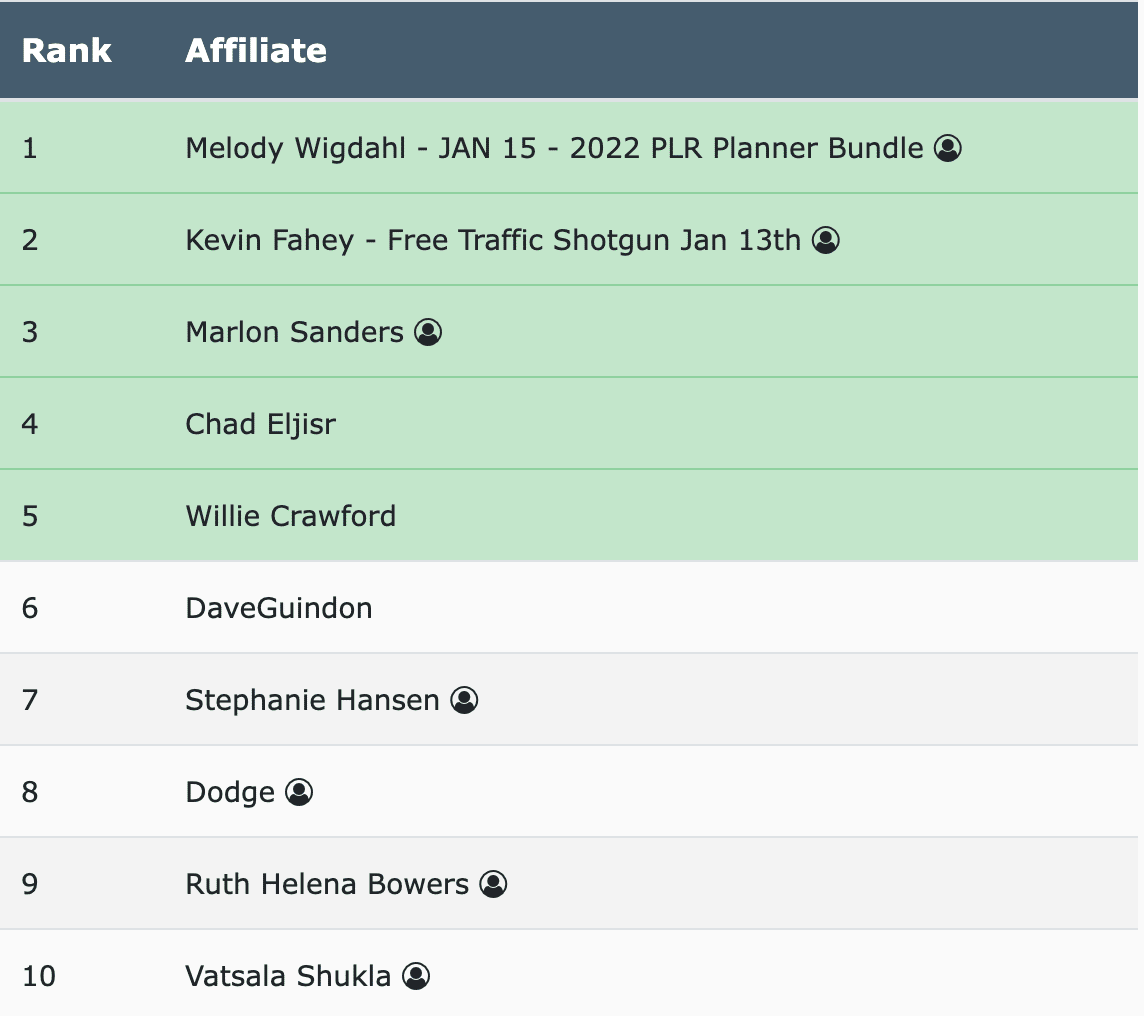Click the DaveGuindon affiliate name
The width and height of the screenshot is (1144, 1016).
coord(279,608)
